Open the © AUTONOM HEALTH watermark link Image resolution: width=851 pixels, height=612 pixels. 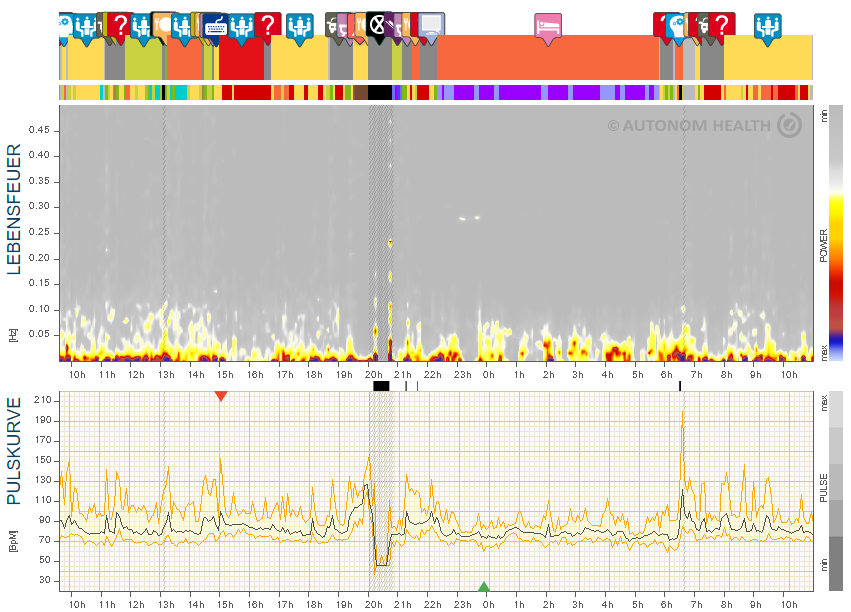pos(690,126)
